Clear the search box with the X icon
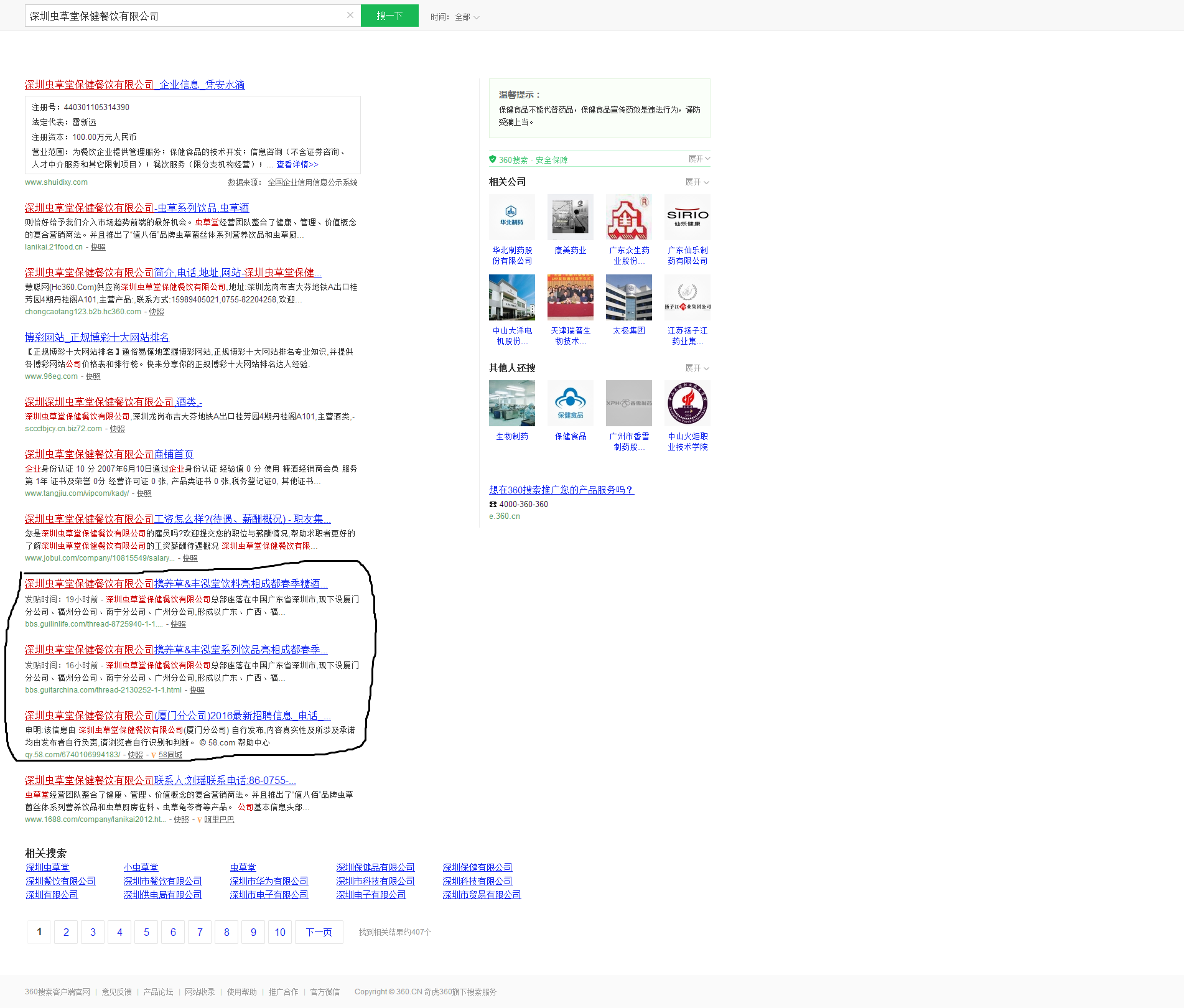 [x=350, y=16]
